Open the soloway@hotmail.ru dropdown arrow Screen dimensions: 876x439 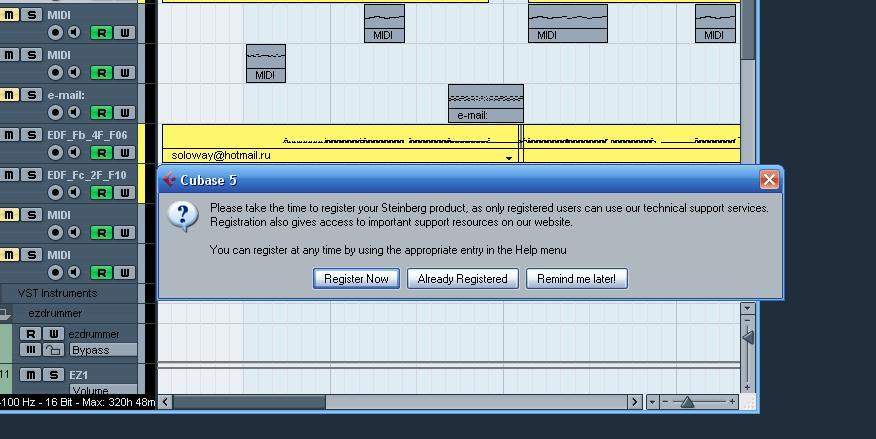(x=508, y=158)
